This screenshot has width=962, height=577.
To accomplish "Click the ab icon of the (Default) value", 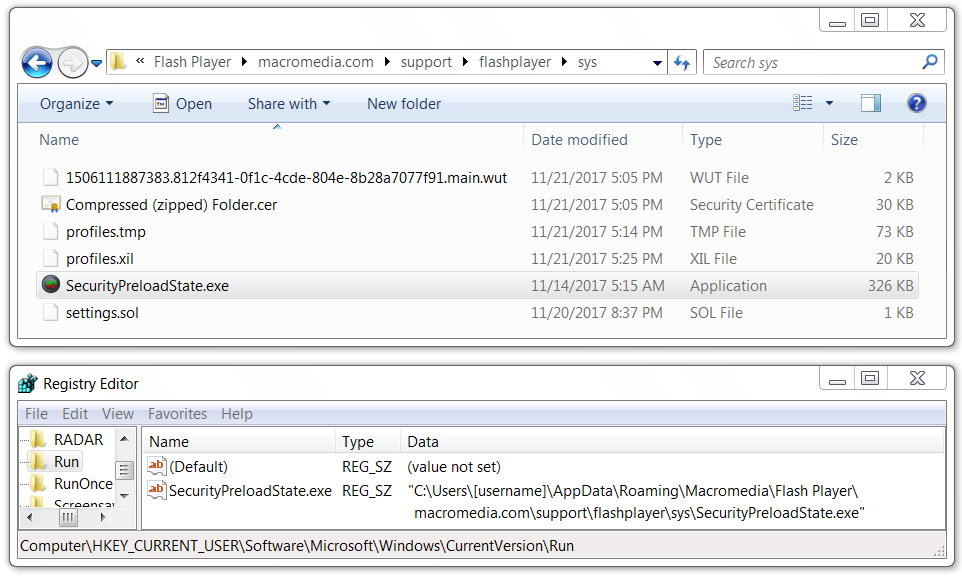I will tap(156, 466).
